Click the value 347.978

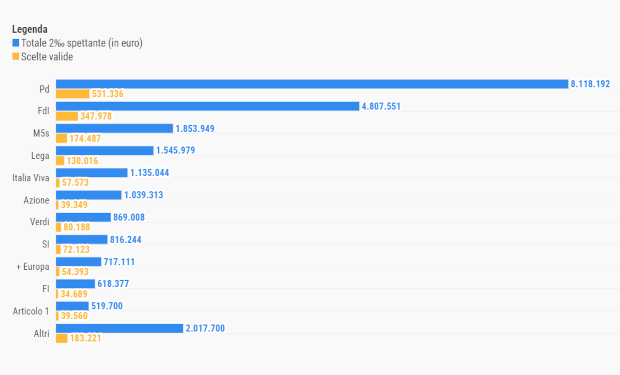(96, 116)
